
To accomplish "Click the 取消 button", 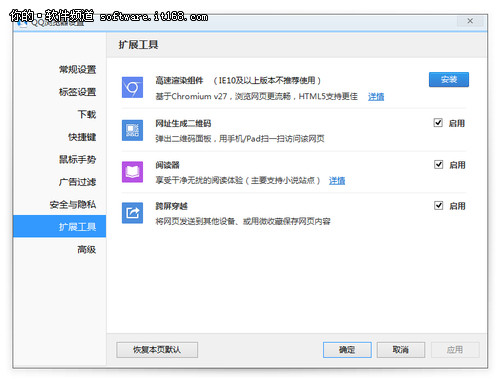I will click(401, 350).
